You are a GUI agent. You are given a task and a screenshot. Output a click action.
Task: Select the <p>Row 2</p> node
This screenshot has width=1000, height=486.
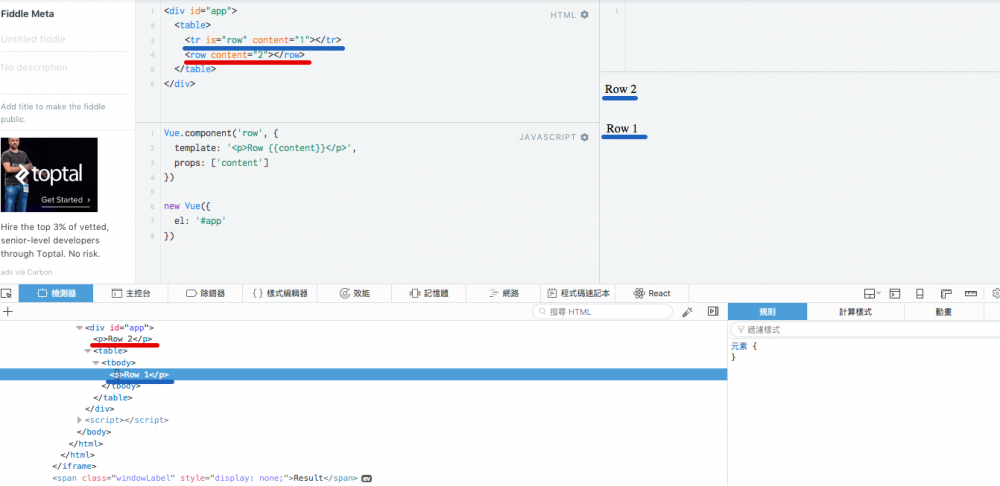[x=122, y=339]
